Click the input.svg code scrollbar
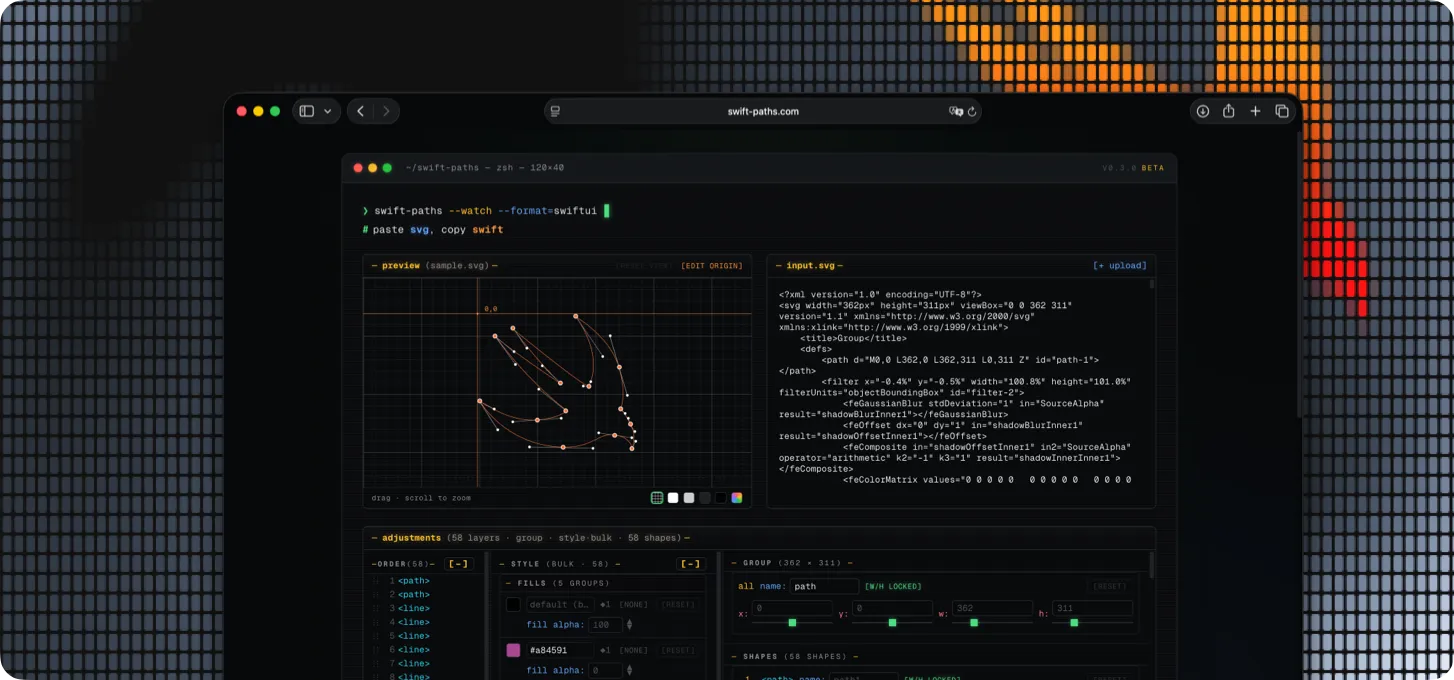This screenshot has height=680, width=1454. (x=1151, y=284)
